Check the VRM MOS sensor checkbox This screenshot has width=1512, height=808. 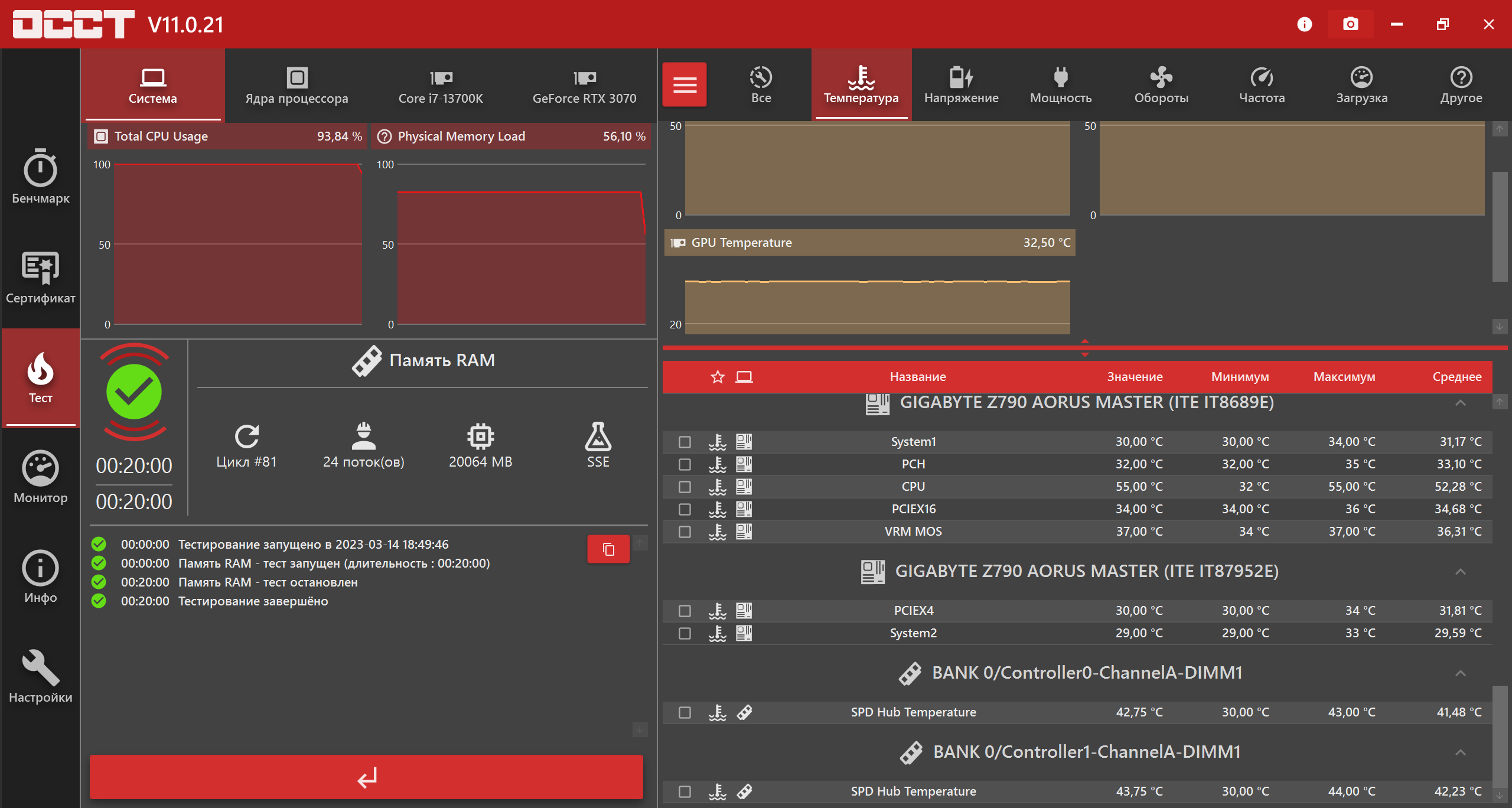[x=685, y=532]
